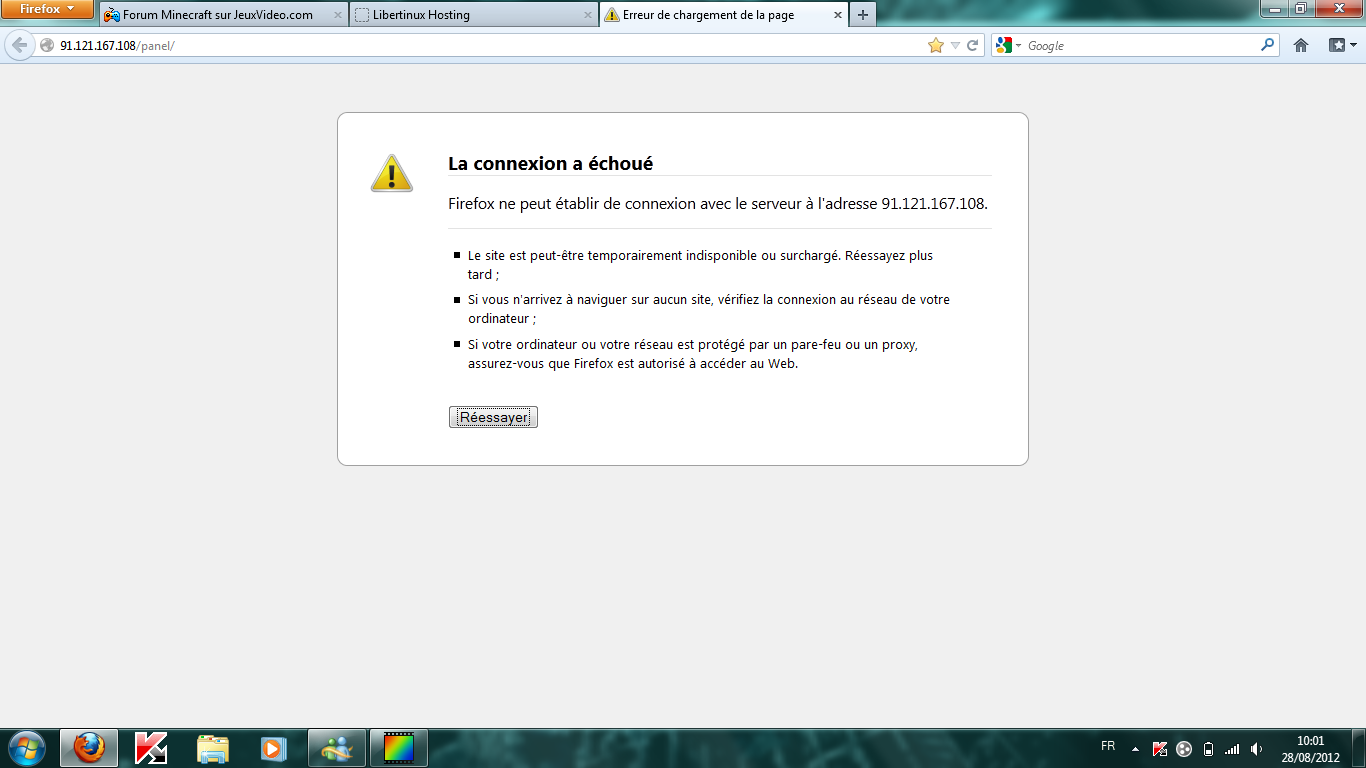Launch Windows Media Player from the taskbar
The image size is (1366, 768).
tap(274, 748)
